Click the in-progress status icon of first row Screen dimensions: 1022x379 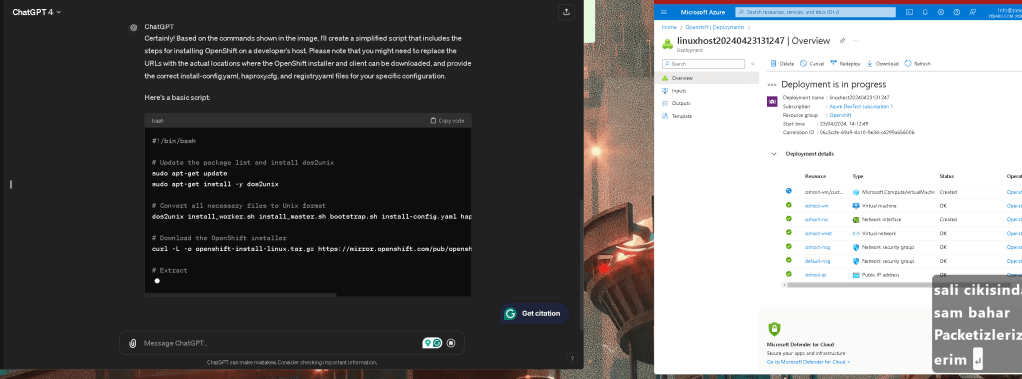click(789, 191)
